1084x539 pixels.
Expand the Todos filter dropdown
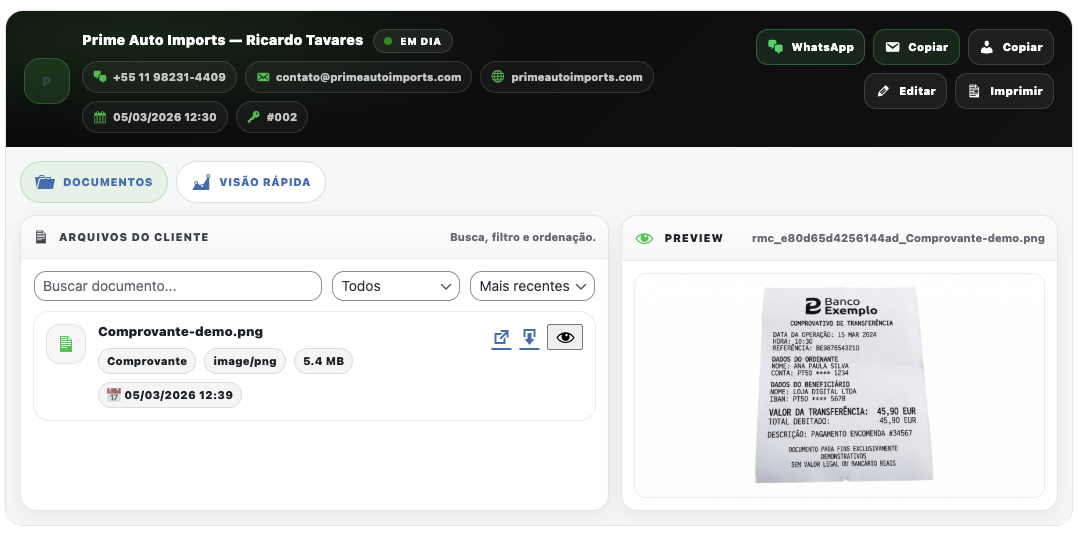click(395, 286)
